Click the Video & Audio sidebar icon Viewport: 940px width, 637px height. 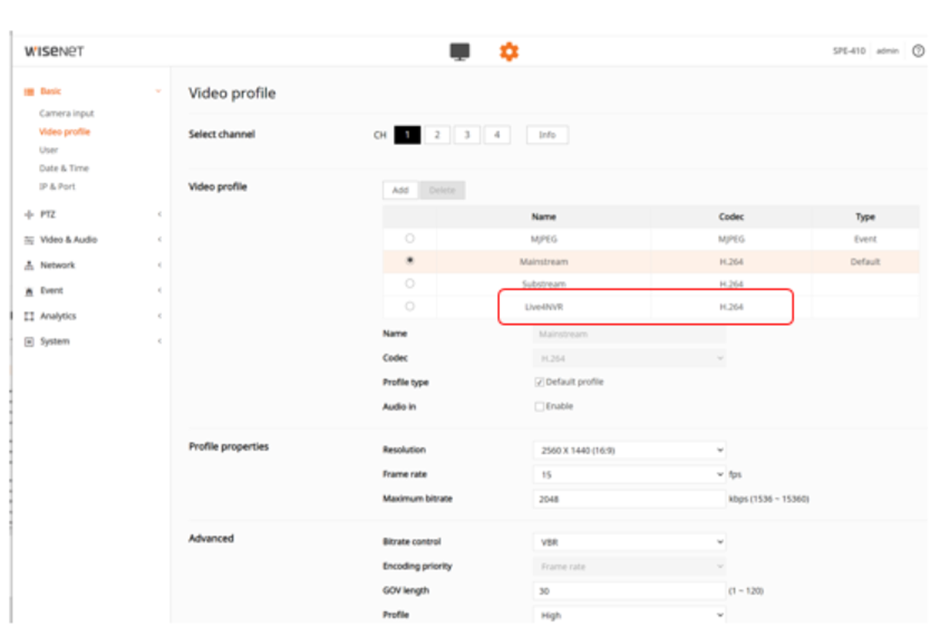point(29,240)
